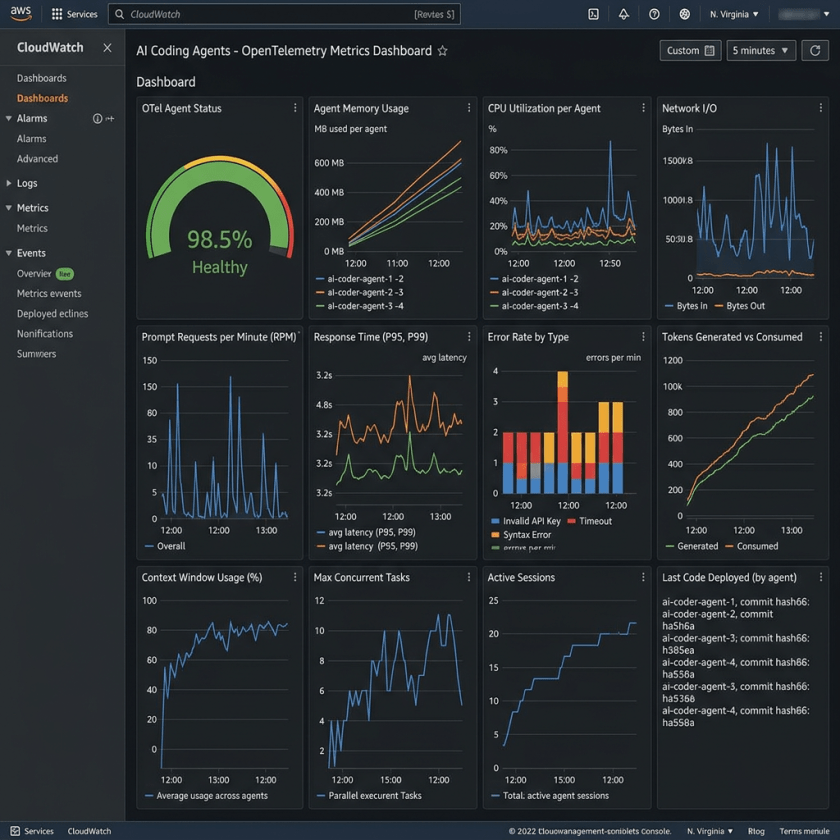Open the help question mark icon
This screenshot has height=840, width=840.
654,14
